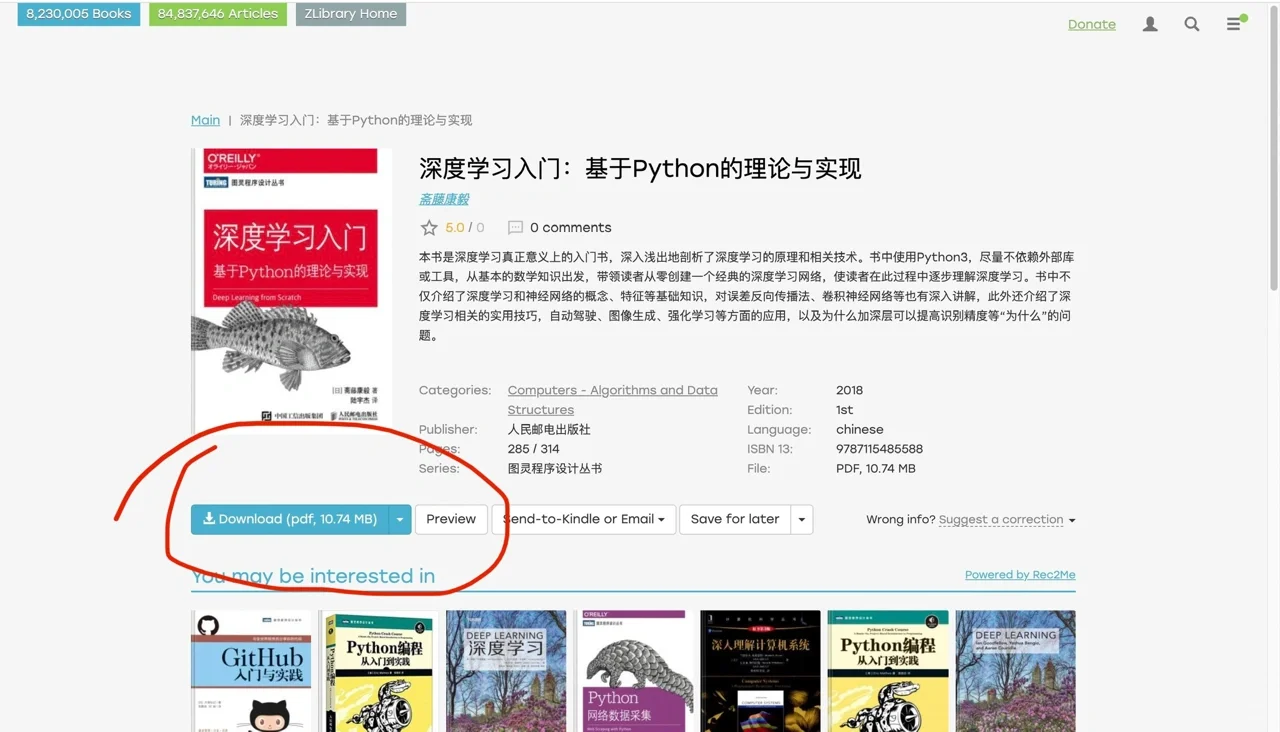Click the Save for later button
The height and width of the screenshot is (732, 1280).
point(735,519)
